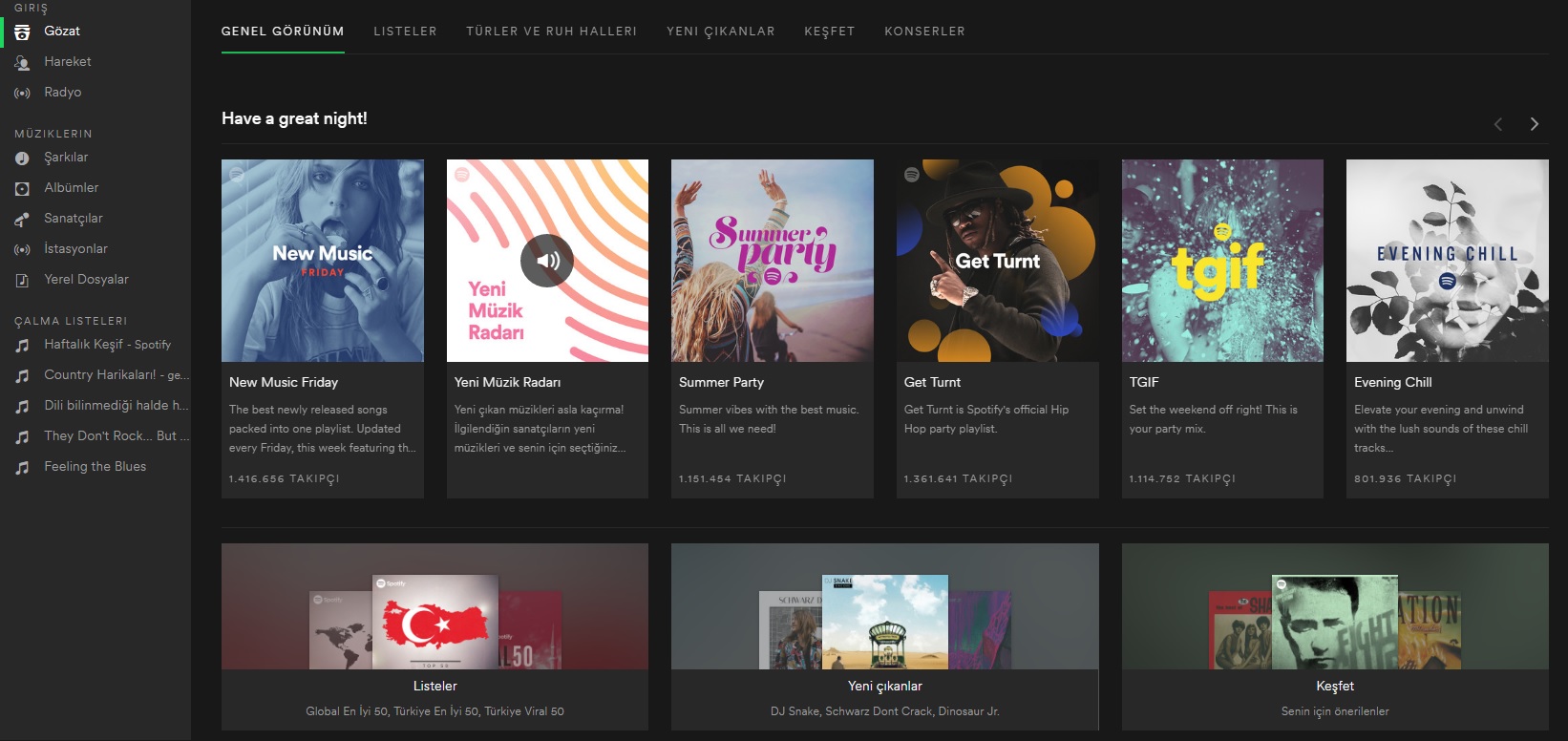This screenshot has height=741, width=1568.
Task: Open the New Music Friday cover art
Action: [x=323, y=261]
